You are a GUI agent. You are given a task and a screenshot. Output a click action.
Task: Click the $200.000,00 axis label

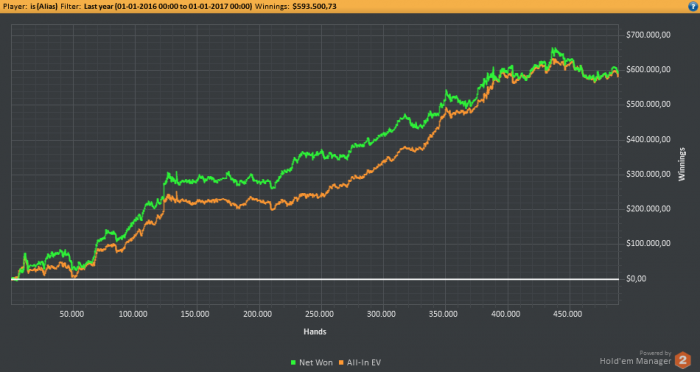(648, 209)
